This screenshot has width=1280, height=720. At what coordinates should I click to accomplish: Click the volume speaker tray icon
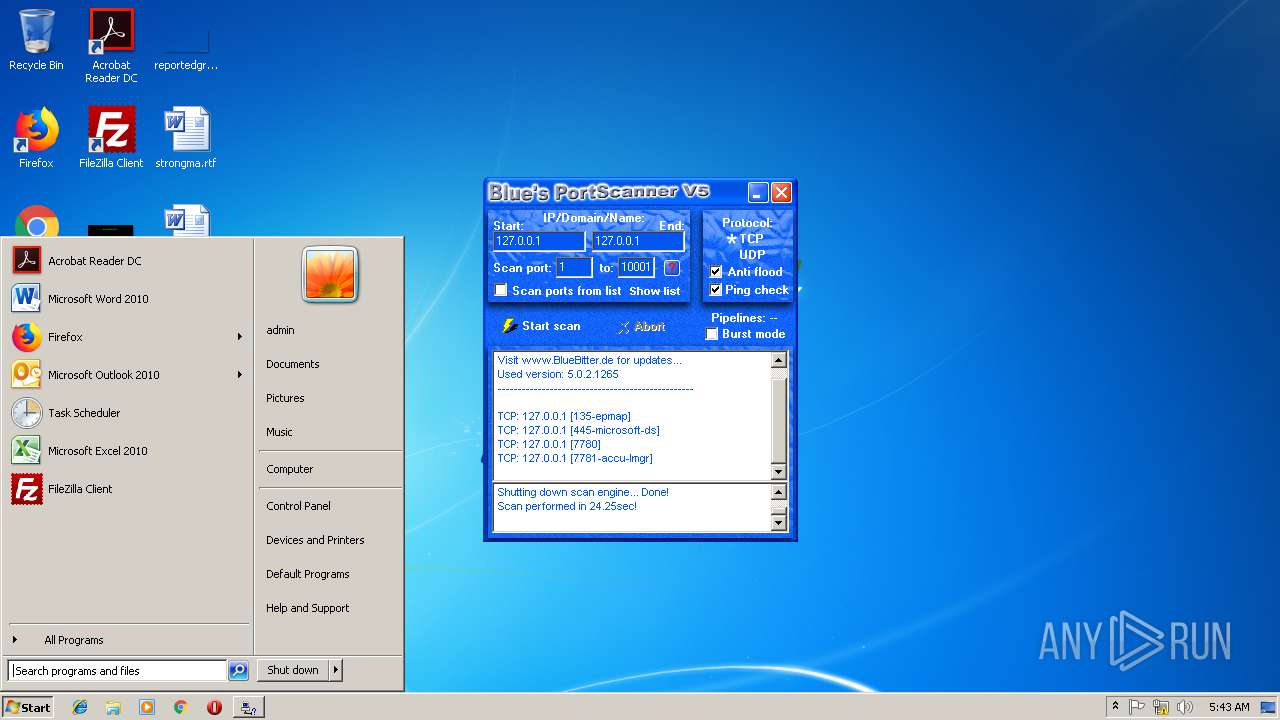[x=1185, y=707]
